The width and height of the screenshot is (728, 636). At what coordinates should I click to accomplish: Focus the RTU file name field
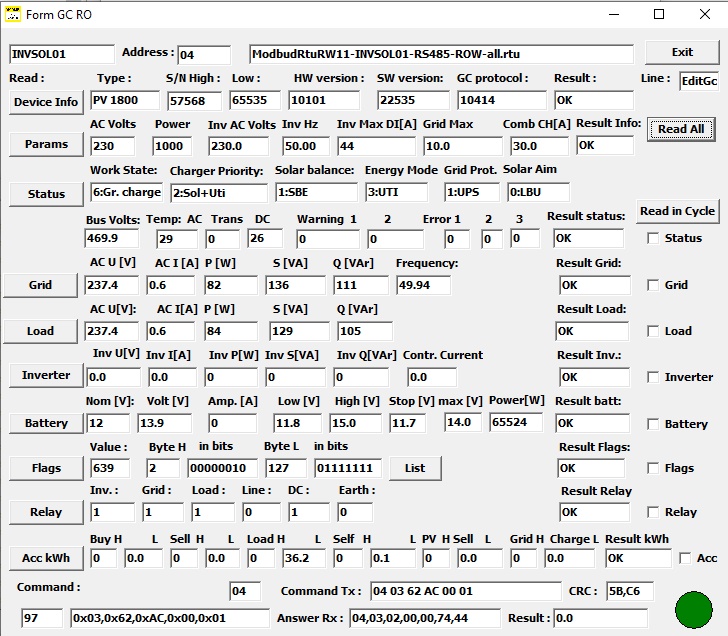click(441, 54)
